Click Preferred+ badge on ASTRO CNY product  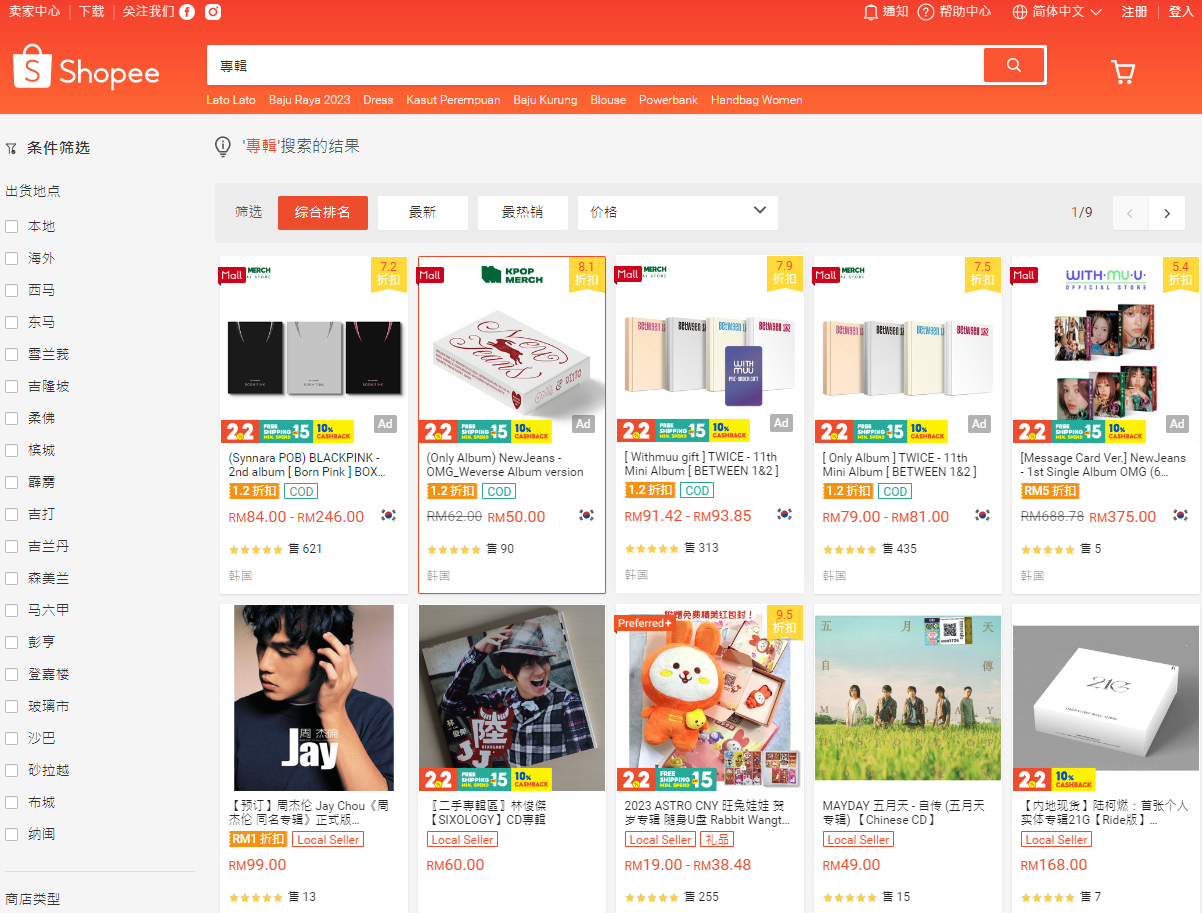tap(645, 623)
